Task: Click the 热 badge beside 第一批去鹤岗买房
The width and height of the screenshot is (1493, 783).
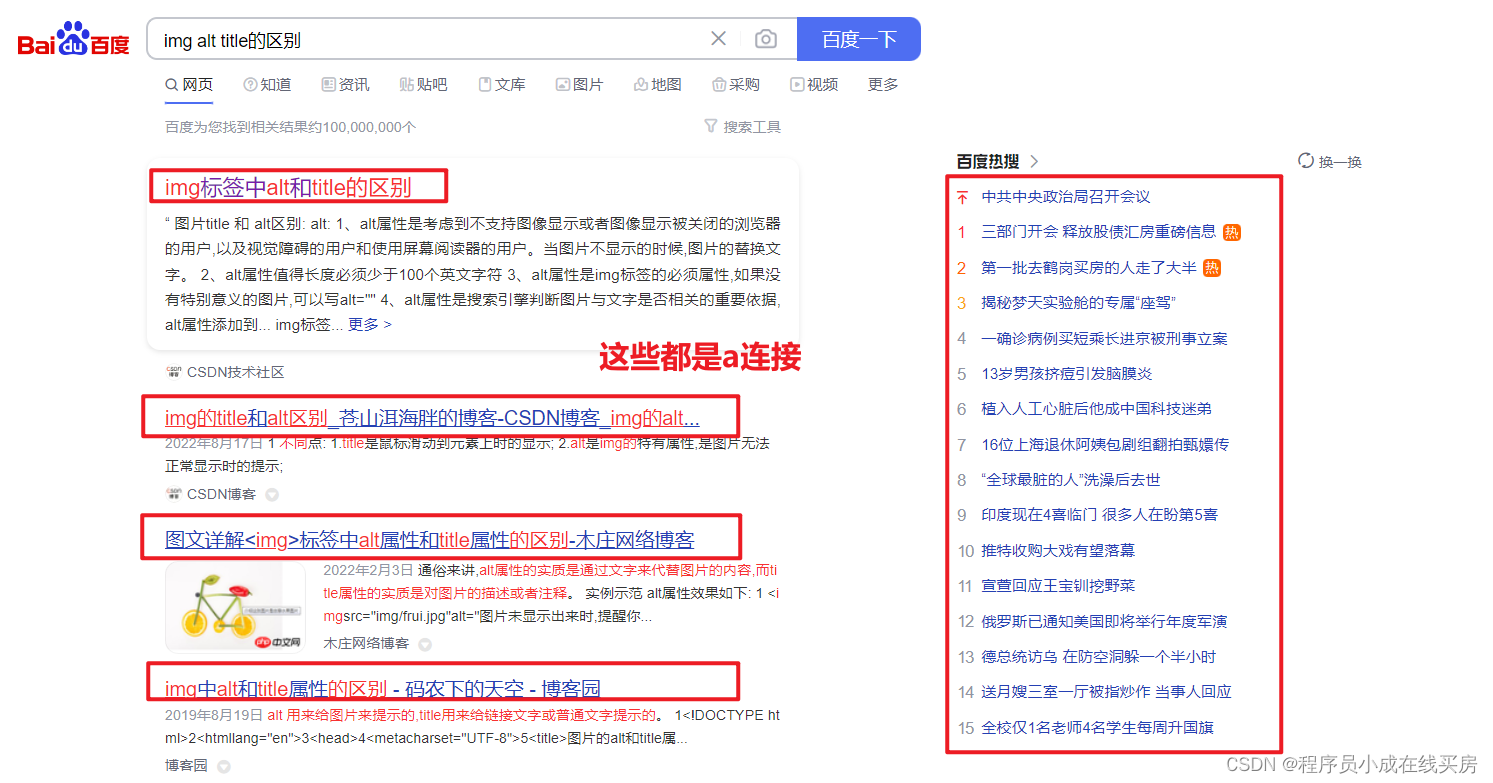Action: [x=1212, y=268]
